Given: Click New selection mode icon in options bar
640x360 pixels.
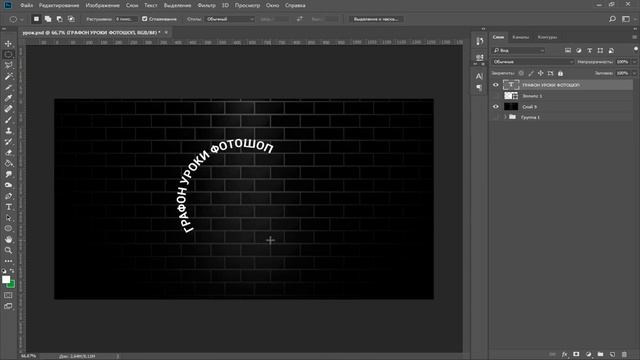Looking at the screenshot, I should click(x=36, y=19).
